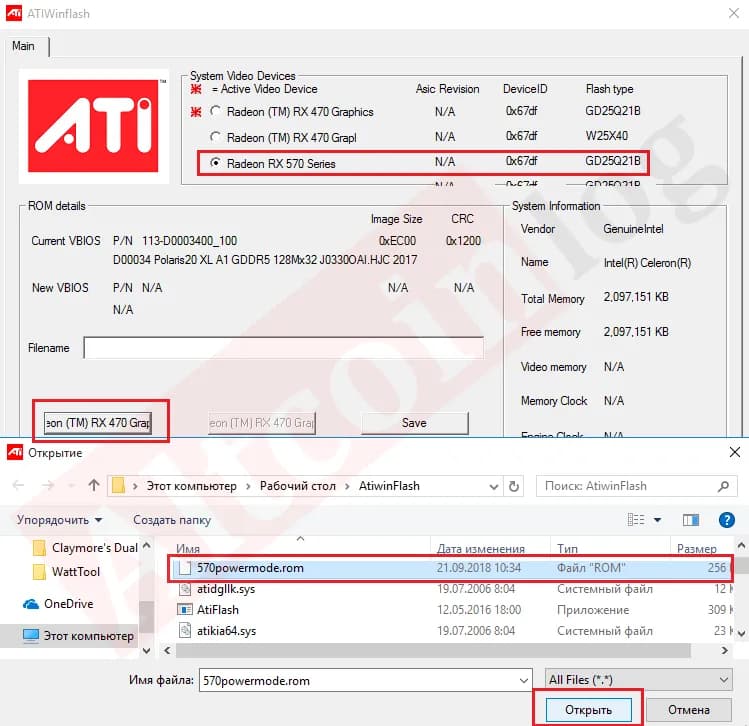Viewport: 749px width, 726px height.
Task: Click the Этот компьютер monitor icon
Action: click(x=31, y=636)
